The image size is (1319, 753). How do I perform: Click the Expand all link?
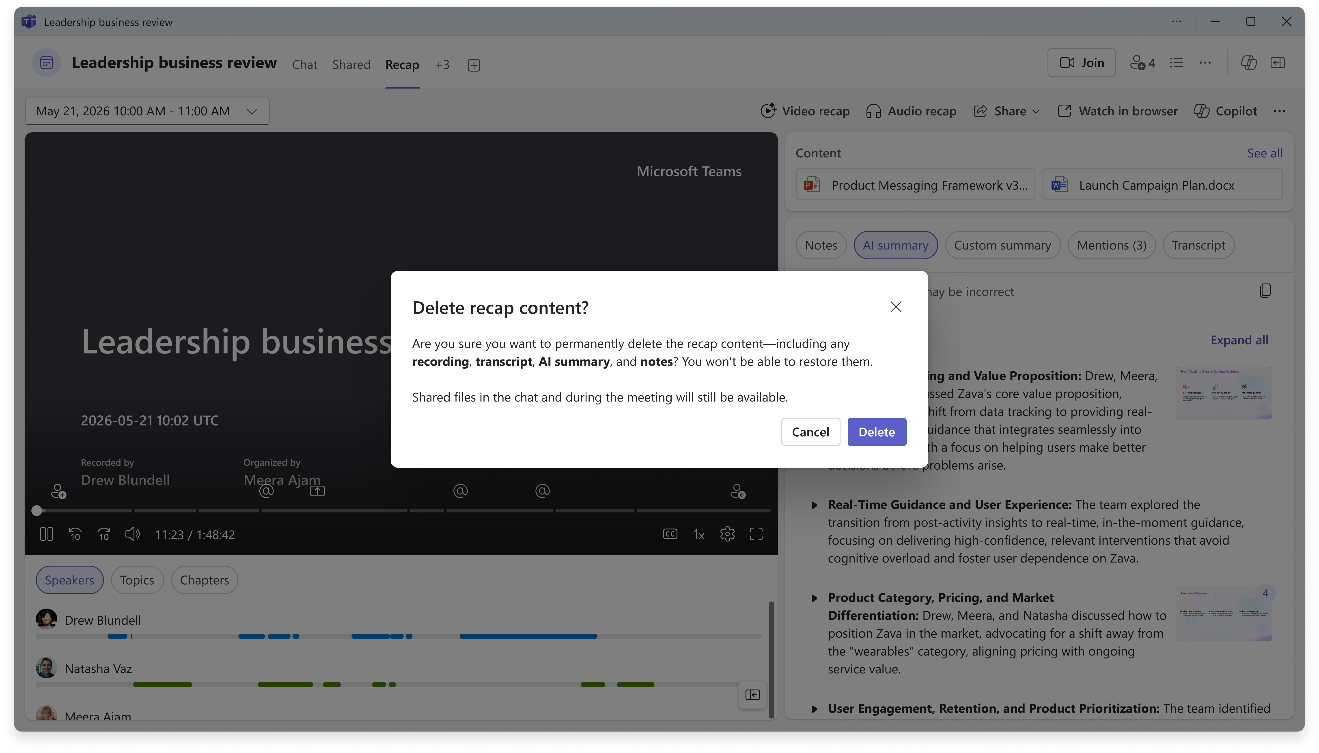tap(1239, 340)
